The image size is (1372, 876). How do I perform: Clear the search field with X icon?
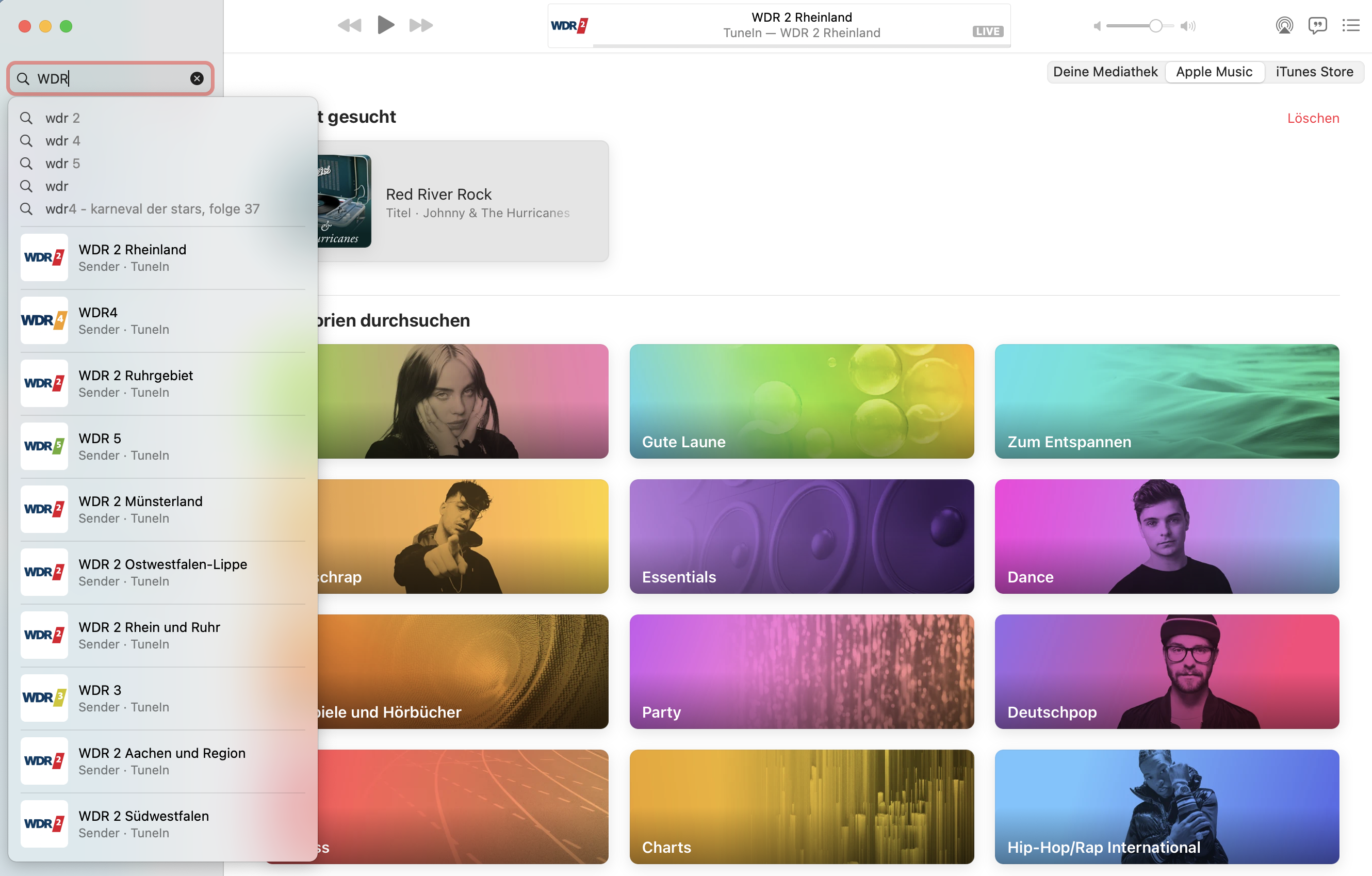click(x=197, y=78)
